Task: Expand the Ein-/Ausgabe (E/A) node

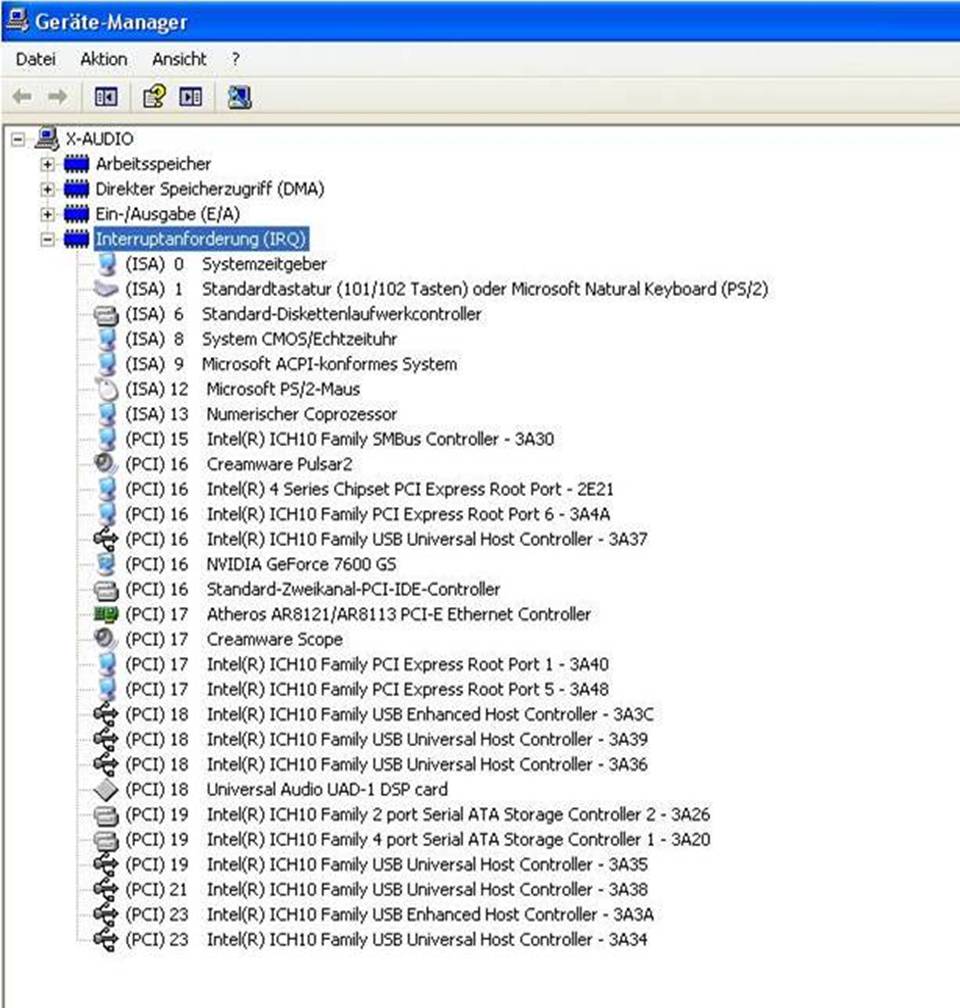Action: click(x=47, y=214)
